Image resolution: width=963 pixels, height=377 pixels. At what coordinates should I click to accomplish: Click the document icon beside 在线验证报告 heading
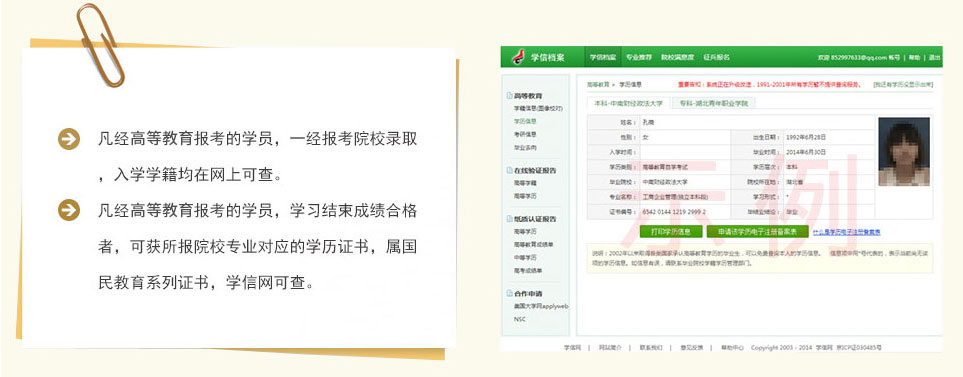tap(509, 170)
